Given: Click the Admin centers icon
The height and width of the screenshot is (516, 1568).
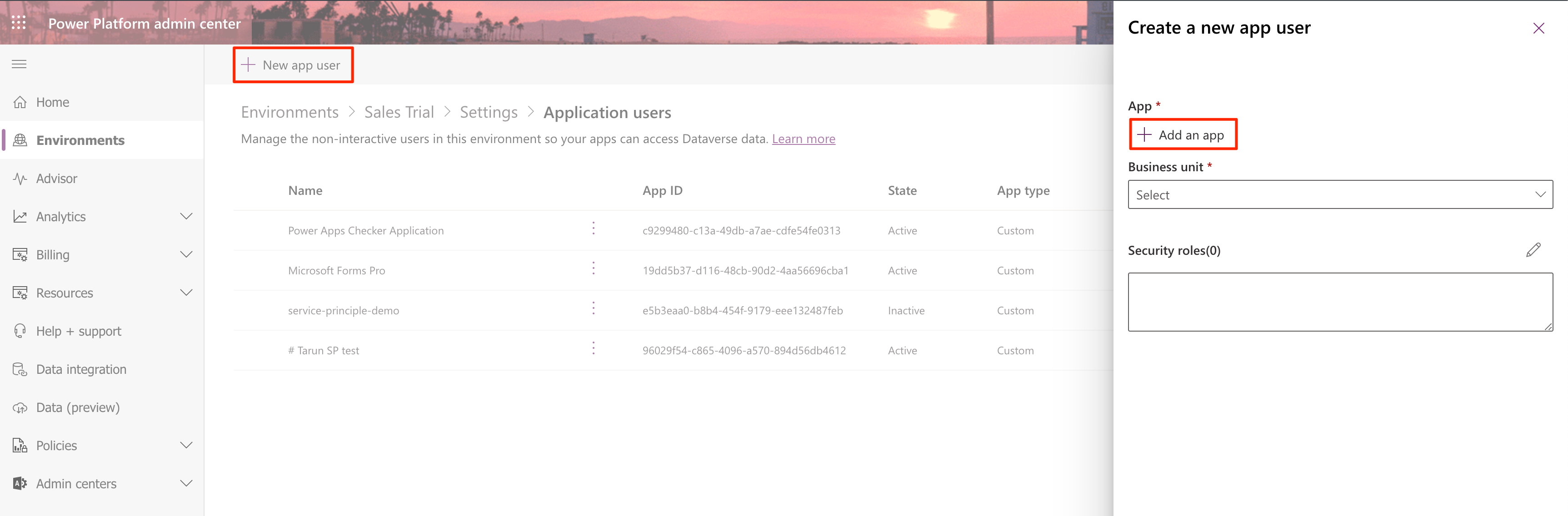Looking at the screenshot, I should (x=20, y=484).
